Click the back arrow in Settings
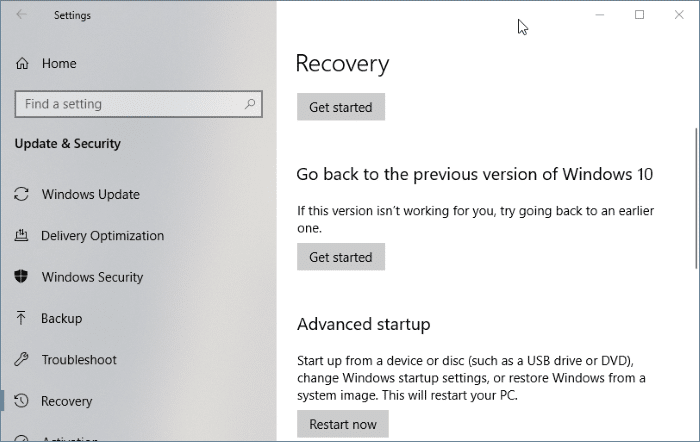 point(21,15)
